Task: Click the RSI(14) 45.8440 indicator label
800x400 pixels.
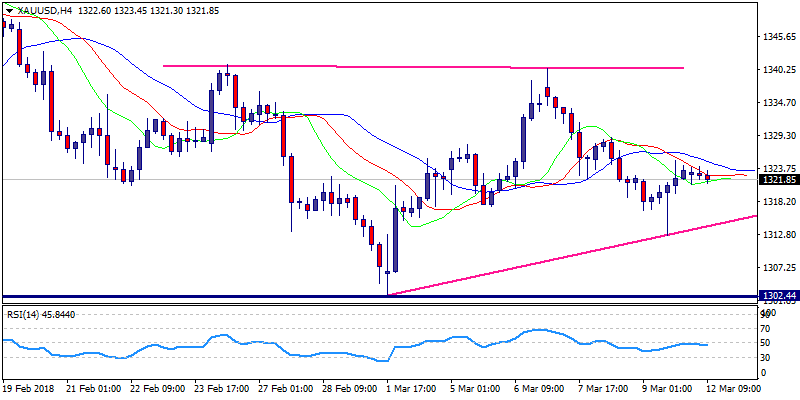Action: point(40,315)
